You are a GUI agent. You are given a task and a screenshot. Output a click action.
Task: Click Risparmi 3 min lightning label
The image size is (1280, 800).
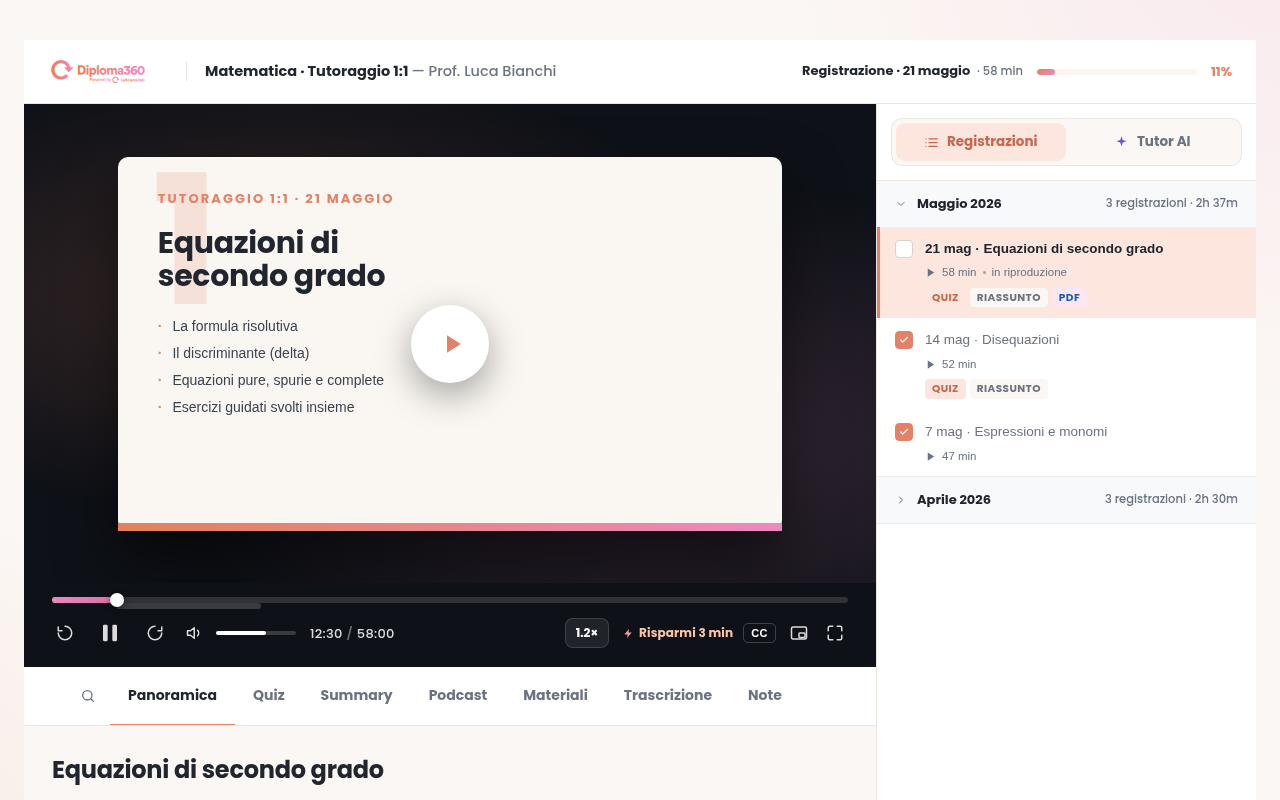(678, 633)
